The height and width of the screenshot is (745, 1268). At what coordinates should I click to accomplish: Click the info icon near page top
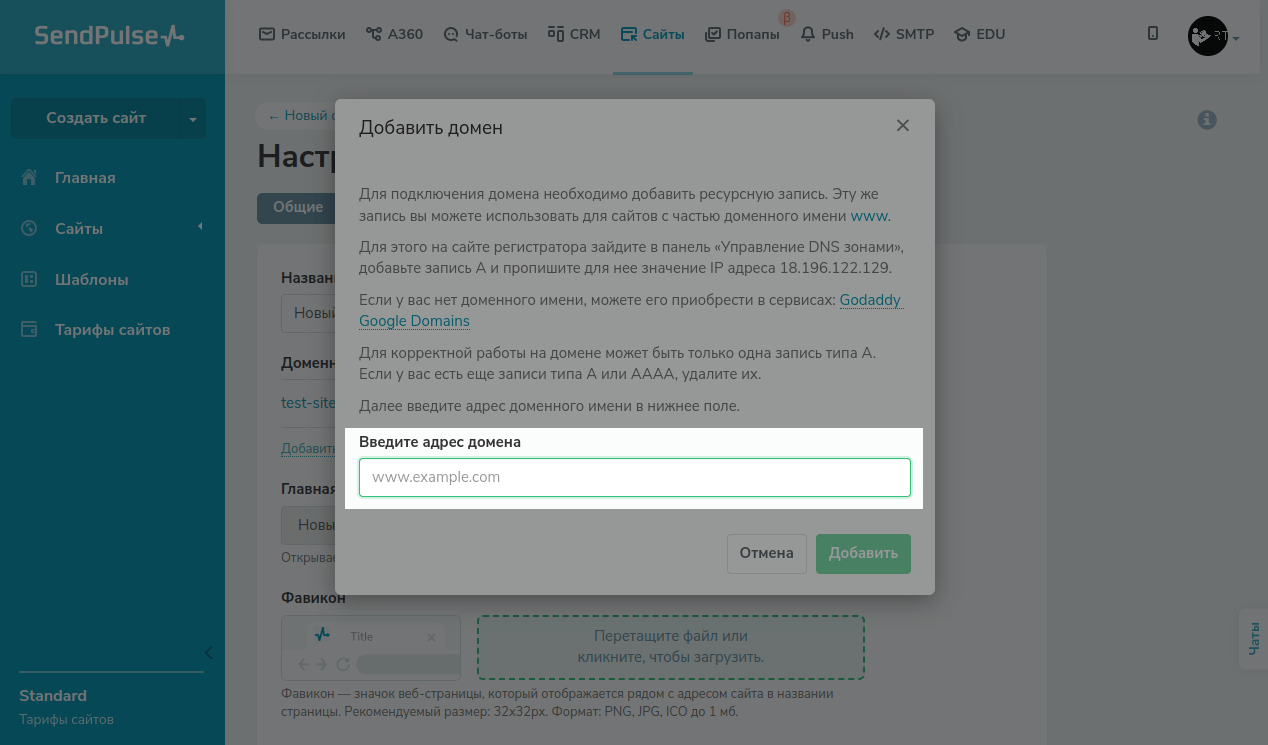(1207, 120)
